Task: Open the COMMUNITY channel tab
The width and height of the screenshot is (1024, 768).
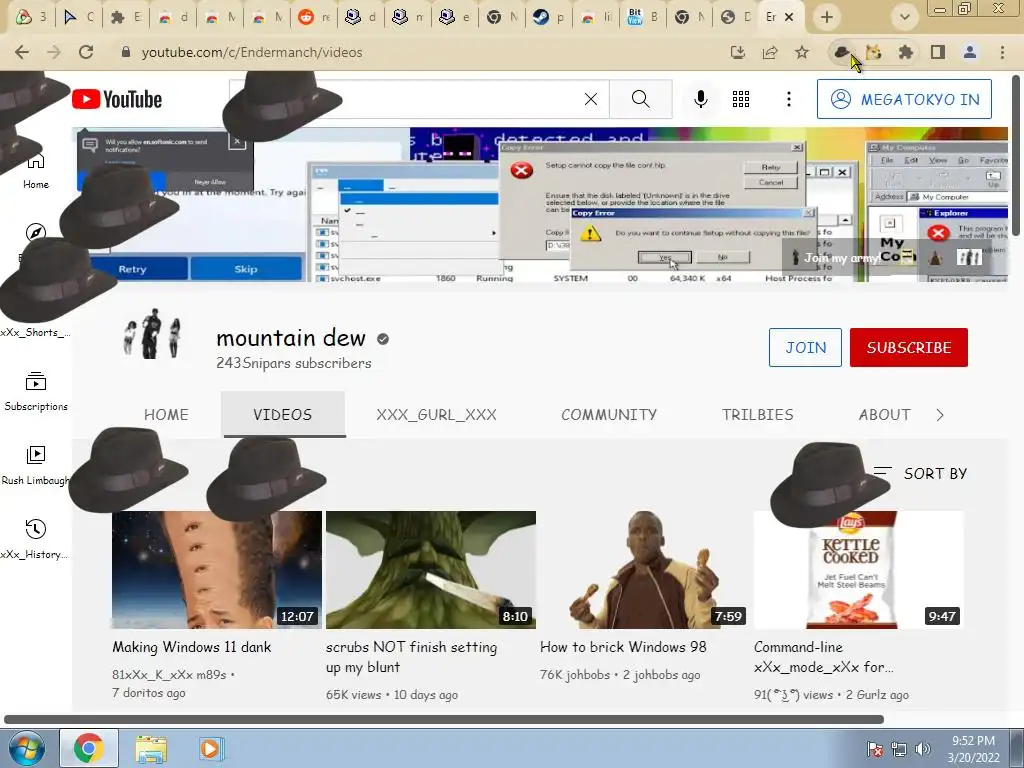Action: pyautogui.click(x=609, y=415)
